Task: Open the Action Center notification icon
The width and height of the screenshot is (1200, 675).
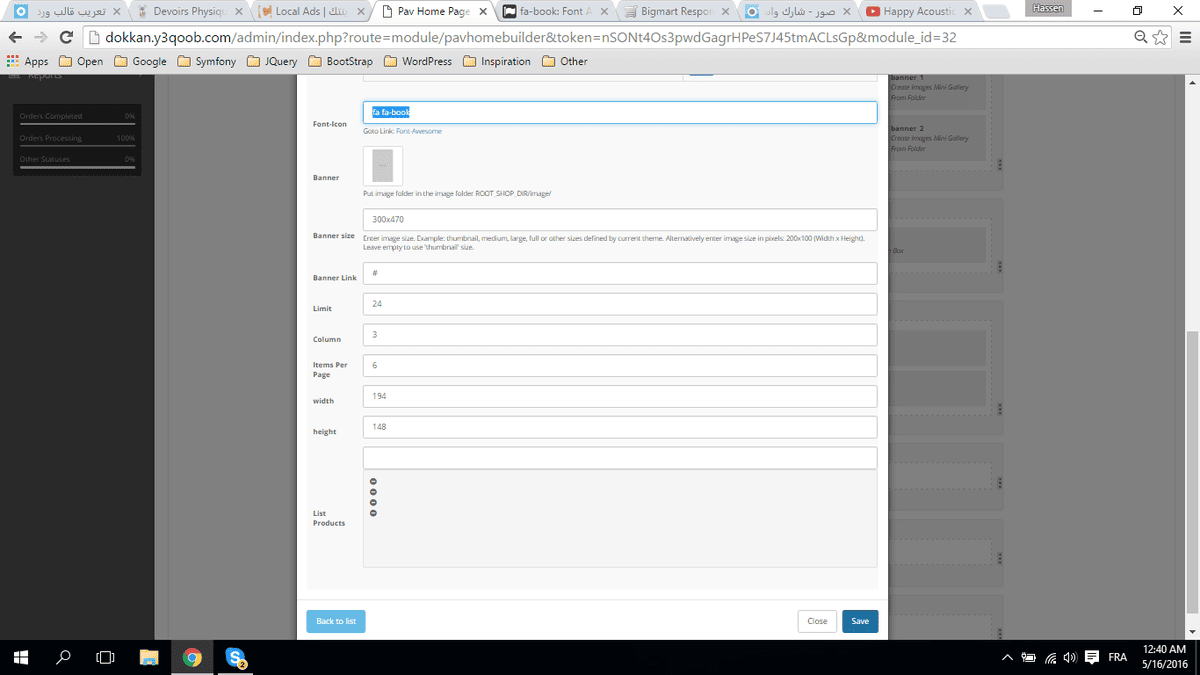Action: point(1091,657)
